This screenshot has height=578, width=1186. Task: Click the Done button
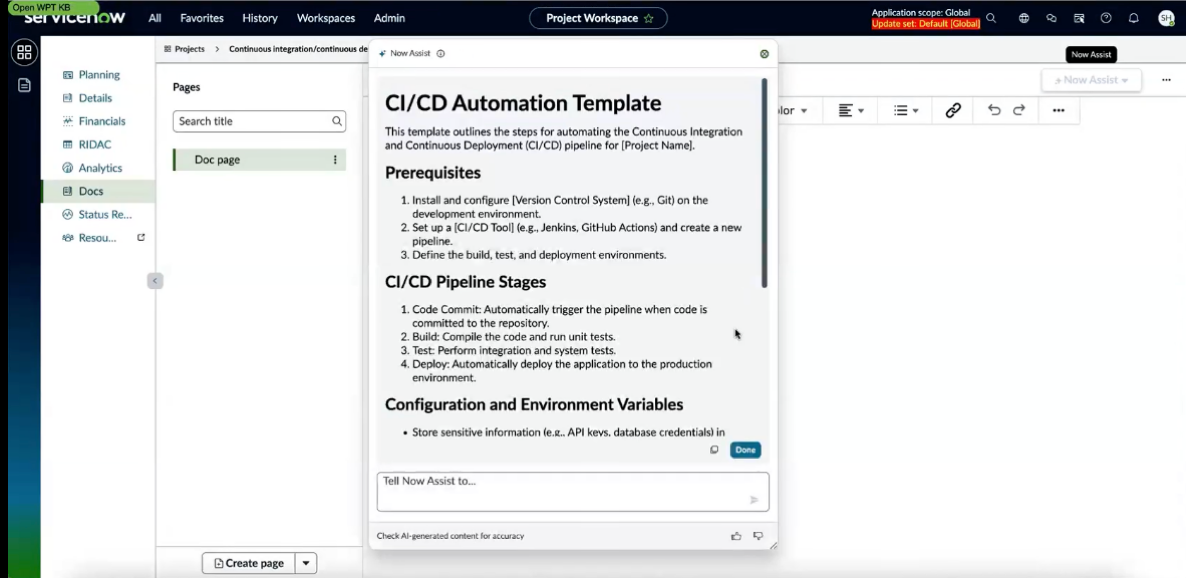coord(745,449)
